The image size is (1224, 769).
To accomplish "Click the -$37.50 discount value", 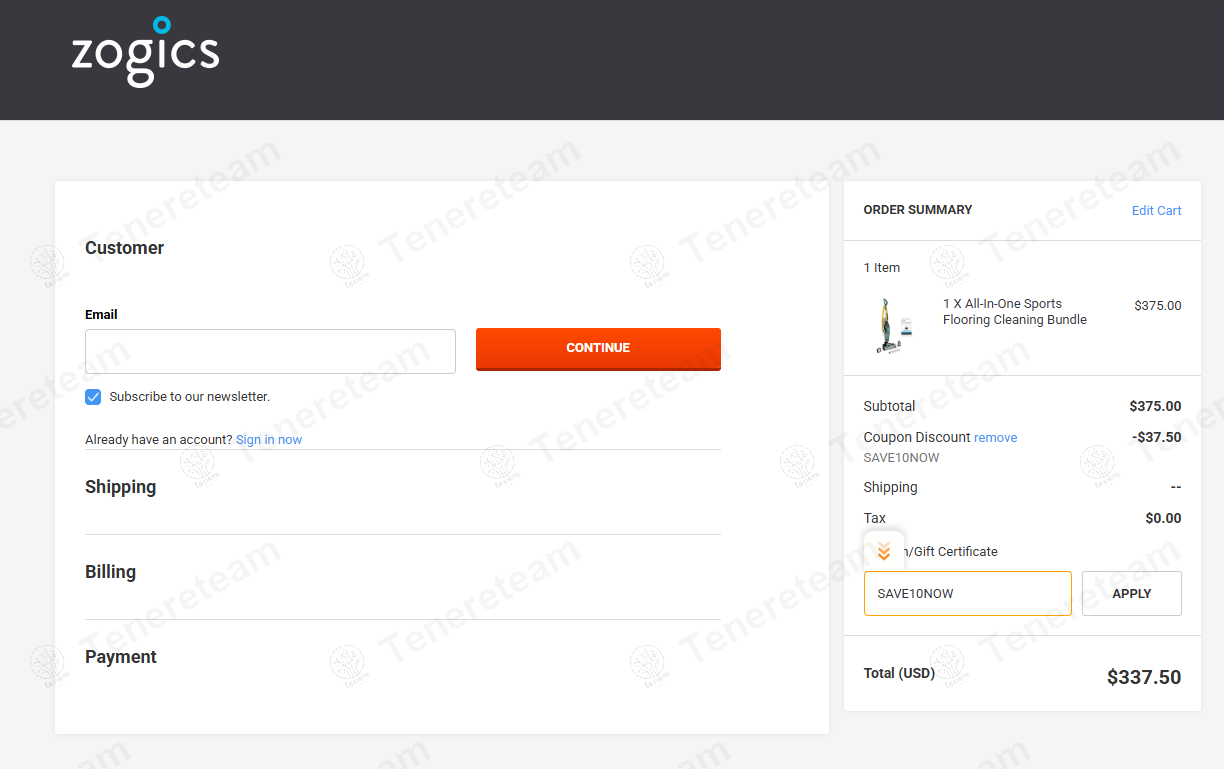I will tap(1157, 438).
